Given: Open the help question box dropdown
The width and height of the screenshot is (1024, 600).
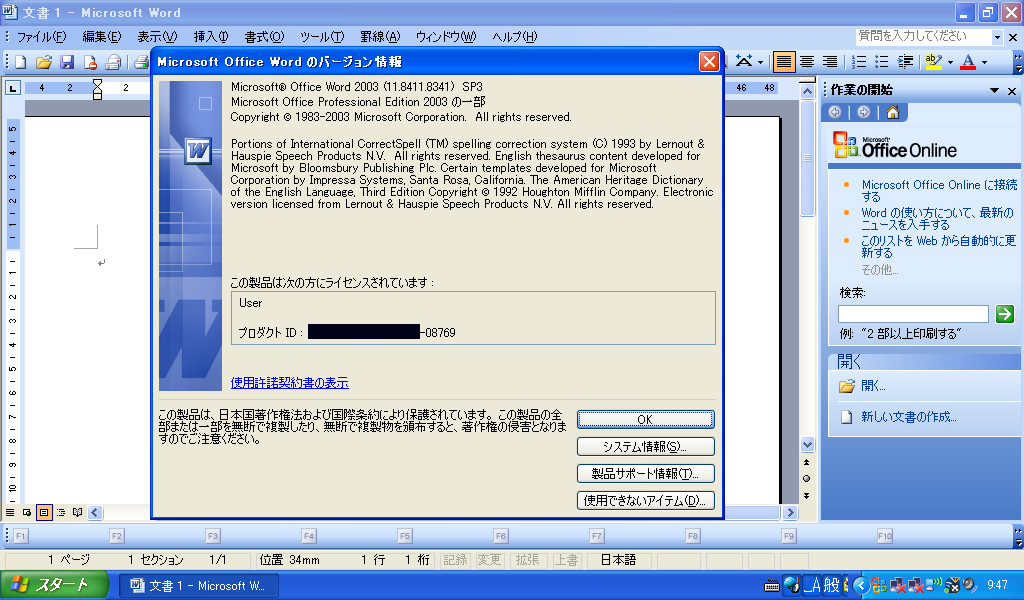Looking at the screenshot, I should [997, 37].
